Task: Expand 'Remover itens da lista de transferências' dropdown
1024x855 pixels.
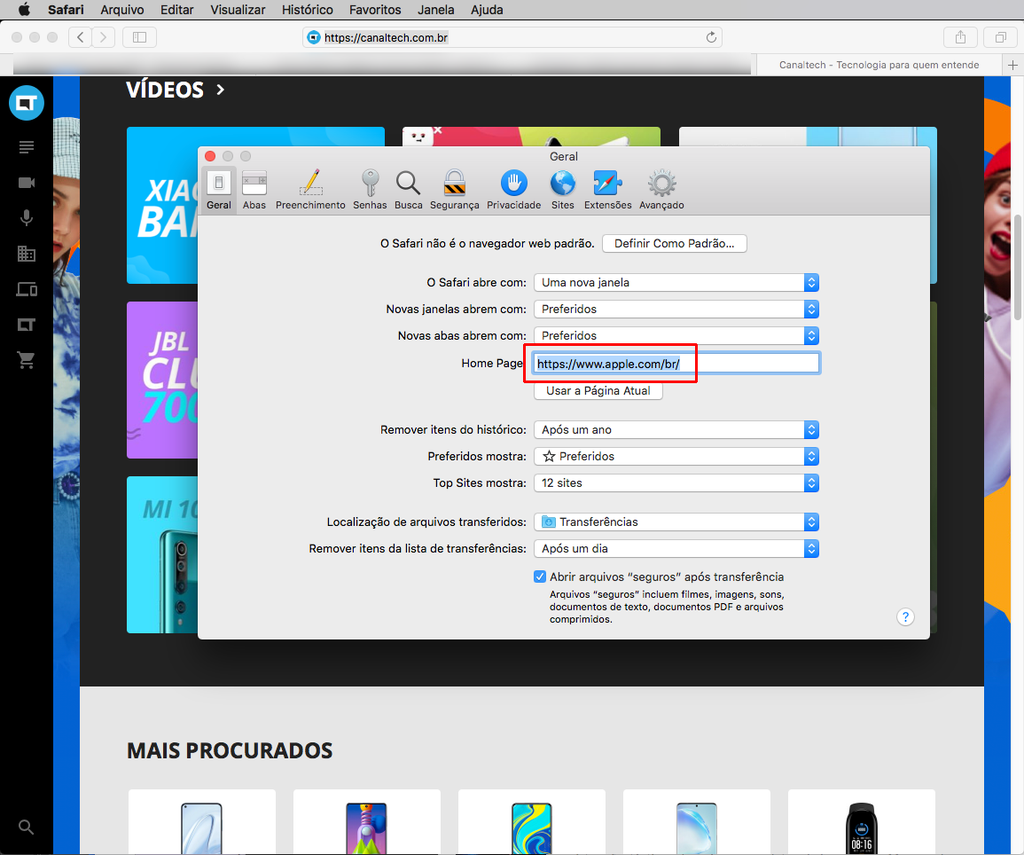Action: coord(677,549)
